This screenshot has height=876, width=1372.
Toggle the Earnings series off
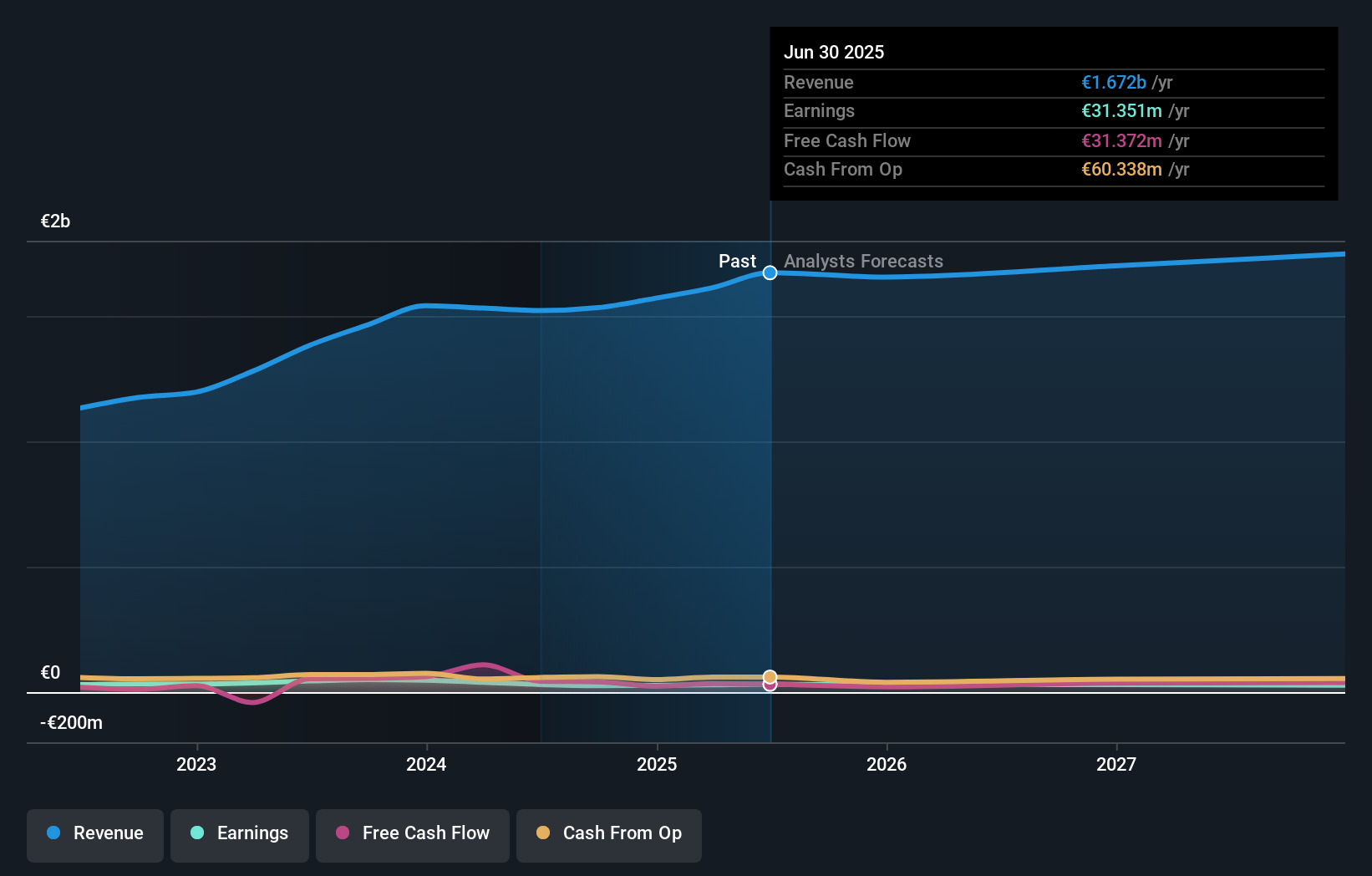coord(240,833)
